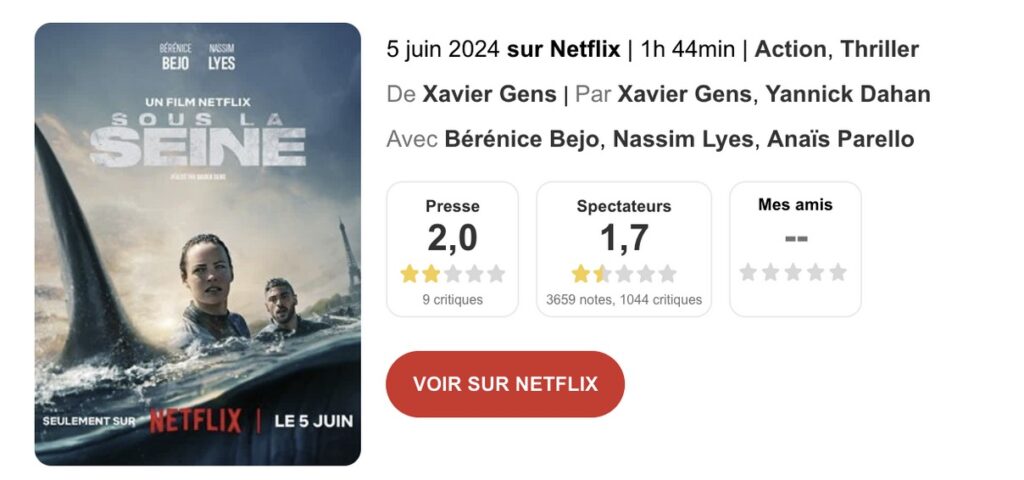Click the 9 critiques press link

[x=452, y=299]
